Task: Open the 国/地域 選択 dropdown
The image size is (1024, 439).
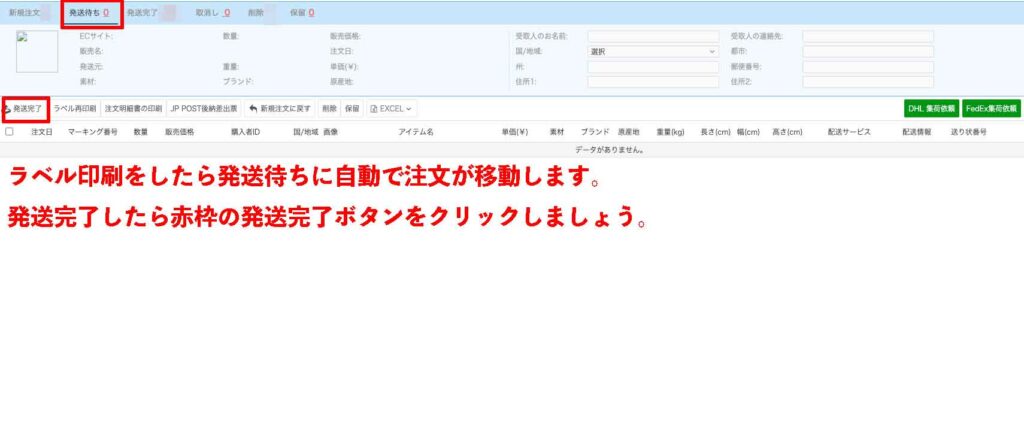Action: [x=653, y=52]
